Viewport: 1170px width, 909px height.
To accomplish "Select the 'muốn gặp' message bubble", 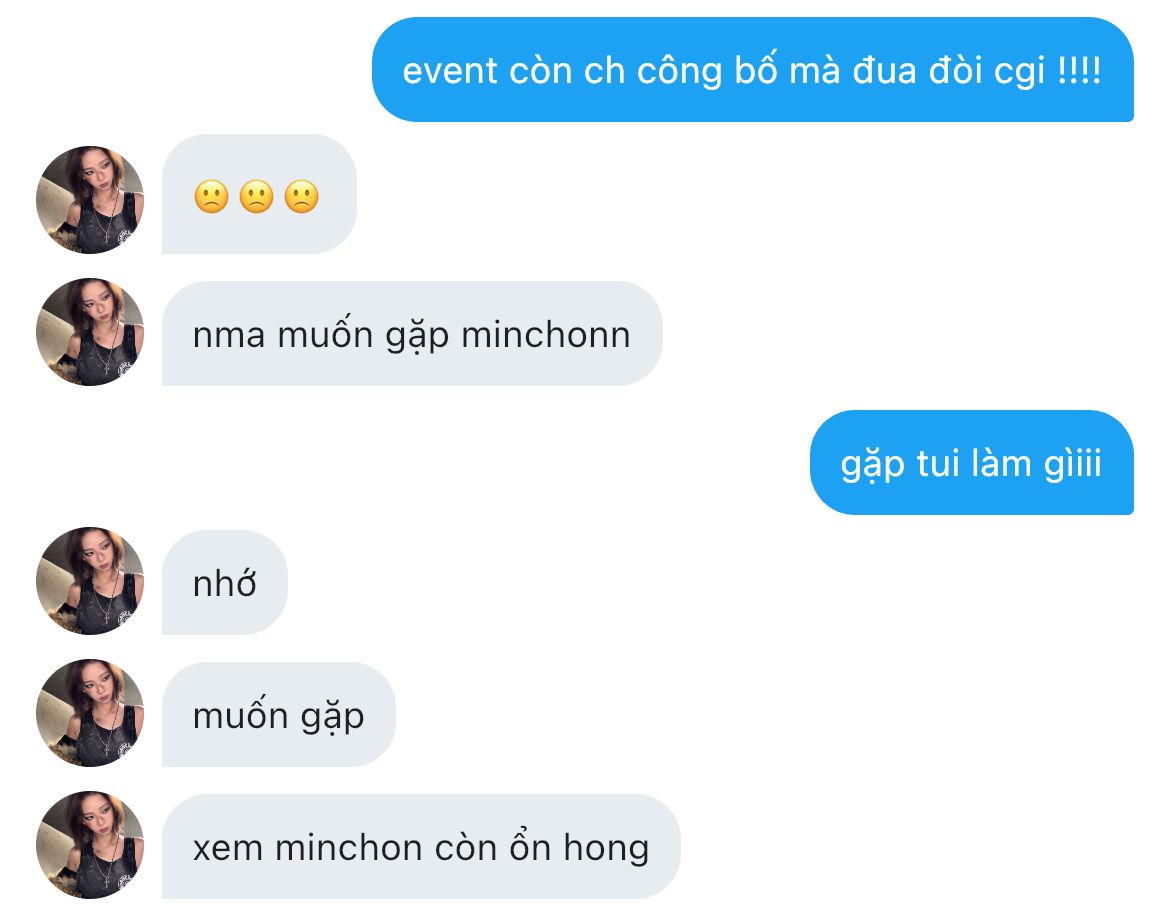I will 278,714.
